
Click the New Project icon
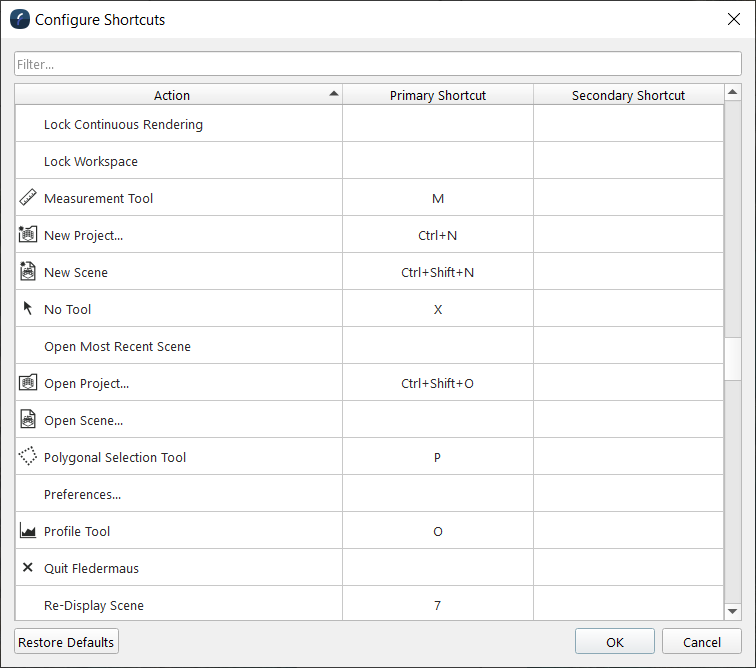click(x=28, y=235)
